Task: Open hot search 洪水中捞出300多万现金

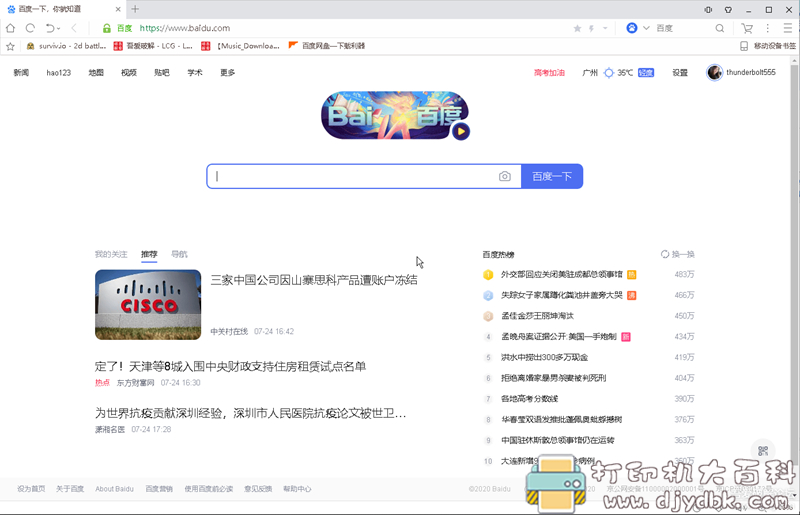Action: tap(544, 357)
